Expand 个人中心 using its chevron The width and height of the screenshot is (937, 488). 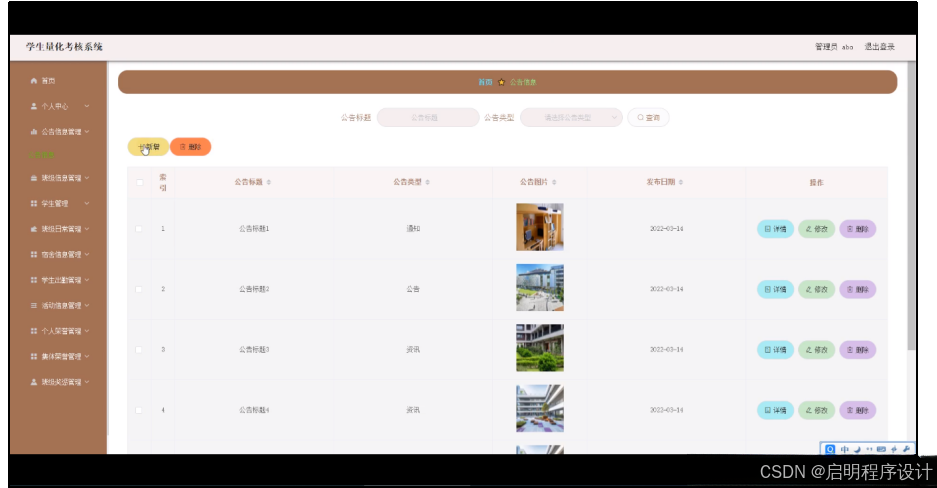[87, 106]
